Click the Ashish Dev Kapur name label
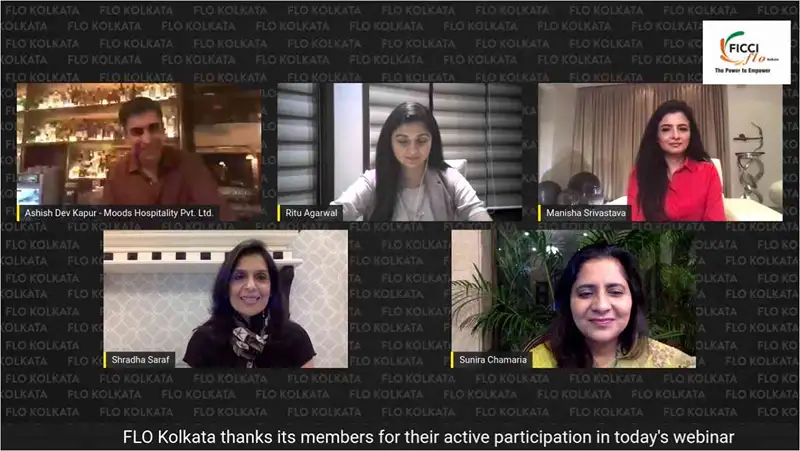The image size is (800, 451). [119, 213]
